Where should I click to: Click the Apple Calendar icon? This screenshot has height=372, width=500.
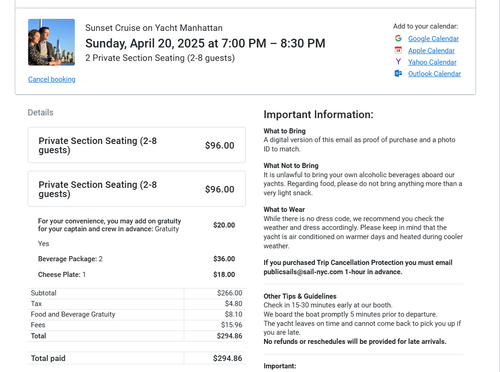[398, 50]
